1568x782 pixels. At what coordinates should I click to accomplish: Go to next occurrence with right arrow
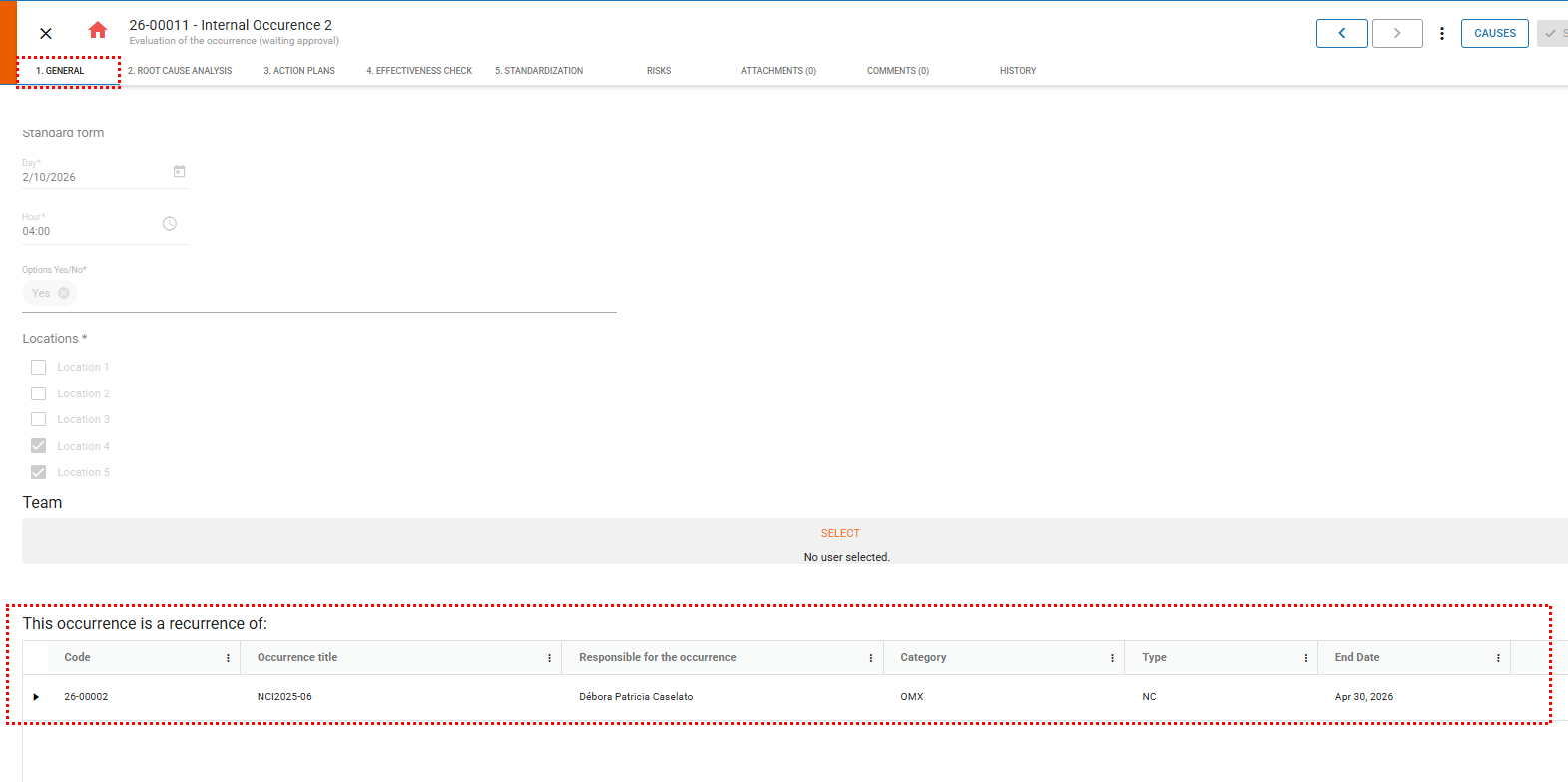(1396, 33)
